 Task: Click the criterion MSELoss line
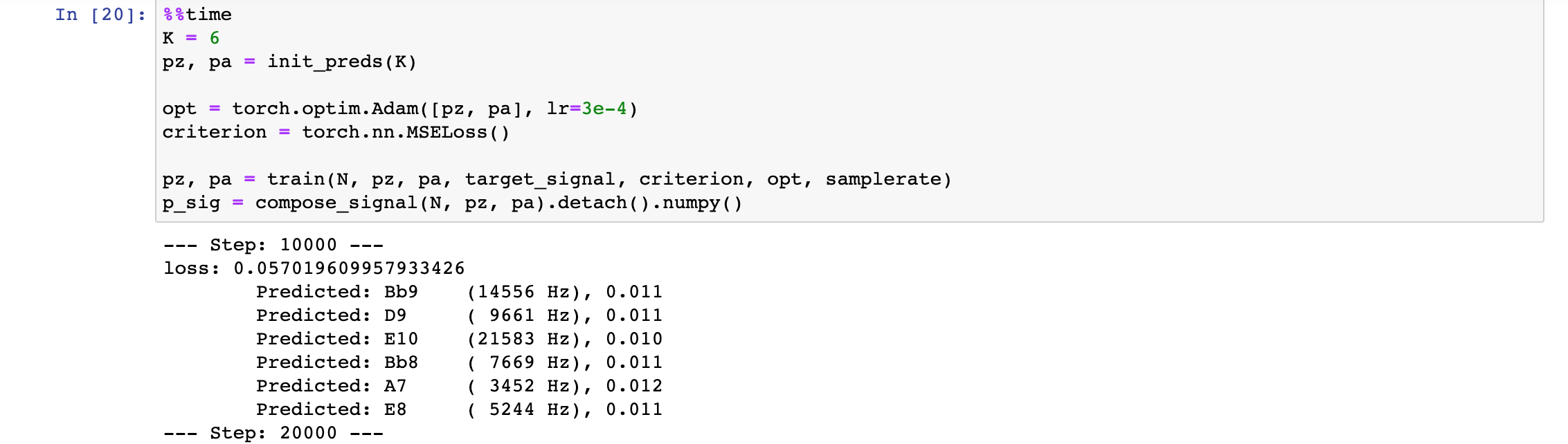pyautogui.click(x=336, y=132)
